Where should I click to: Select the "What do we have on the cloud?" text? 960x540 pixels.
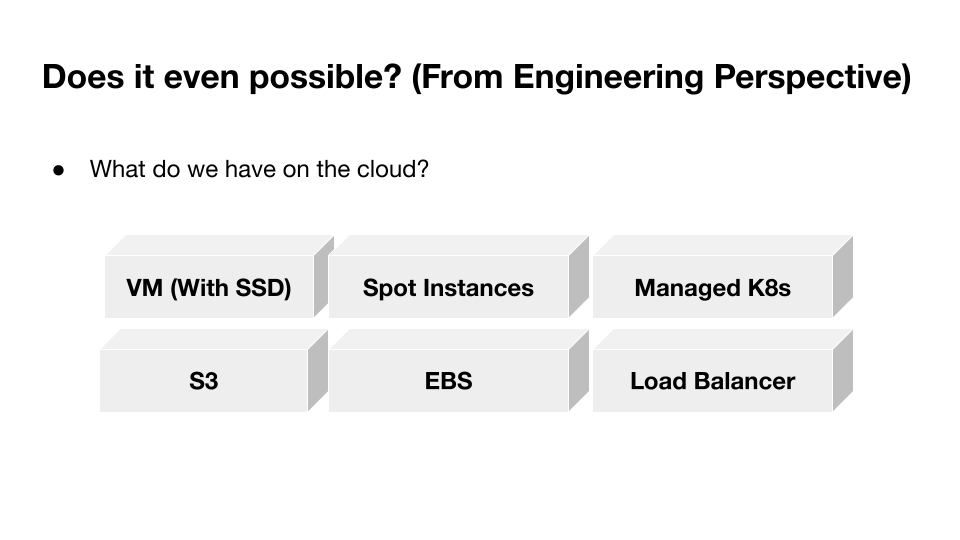[x=259, y=169]
